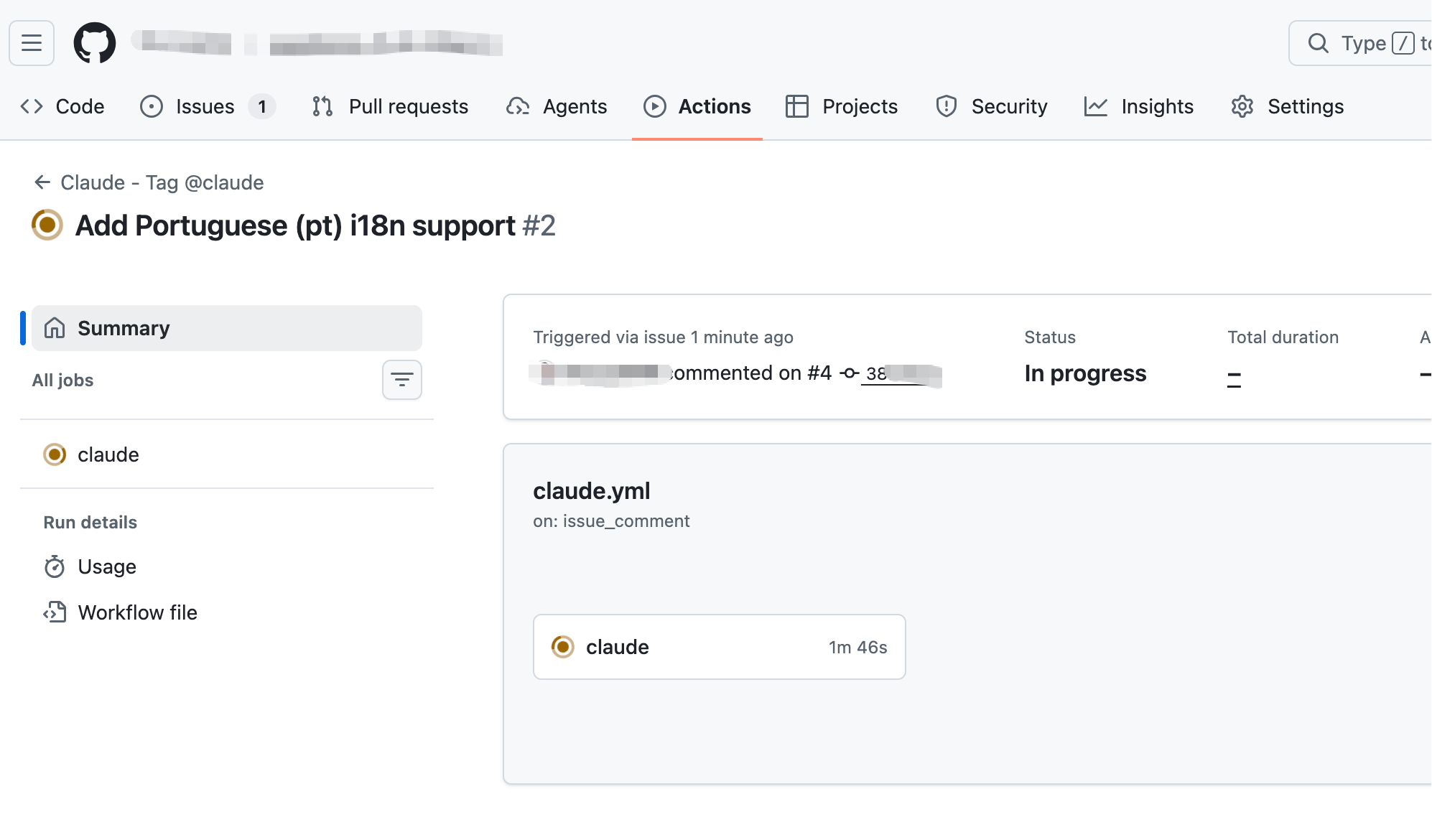Go to Pull requests tab
Viewport: 1432px width, 840px height.
pyautogui.click(x=391, y=106)
